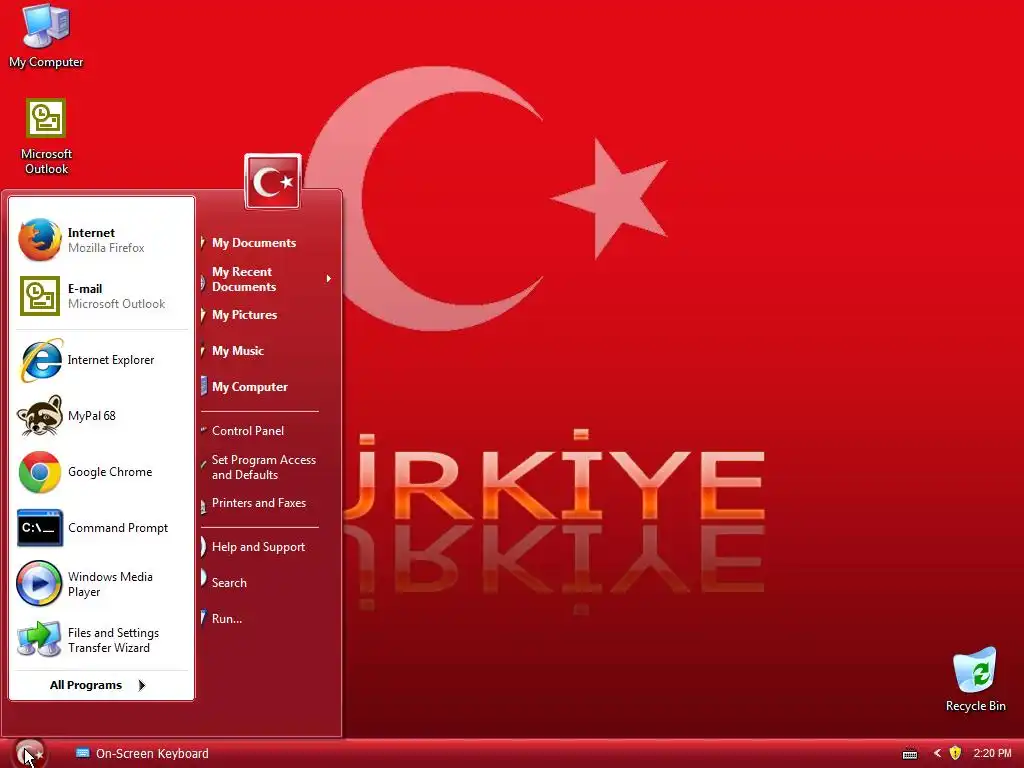This screenshot has width=1024, height=768.
Task: Open Set Program Access and Defaults
Action: tap(263, 468)
